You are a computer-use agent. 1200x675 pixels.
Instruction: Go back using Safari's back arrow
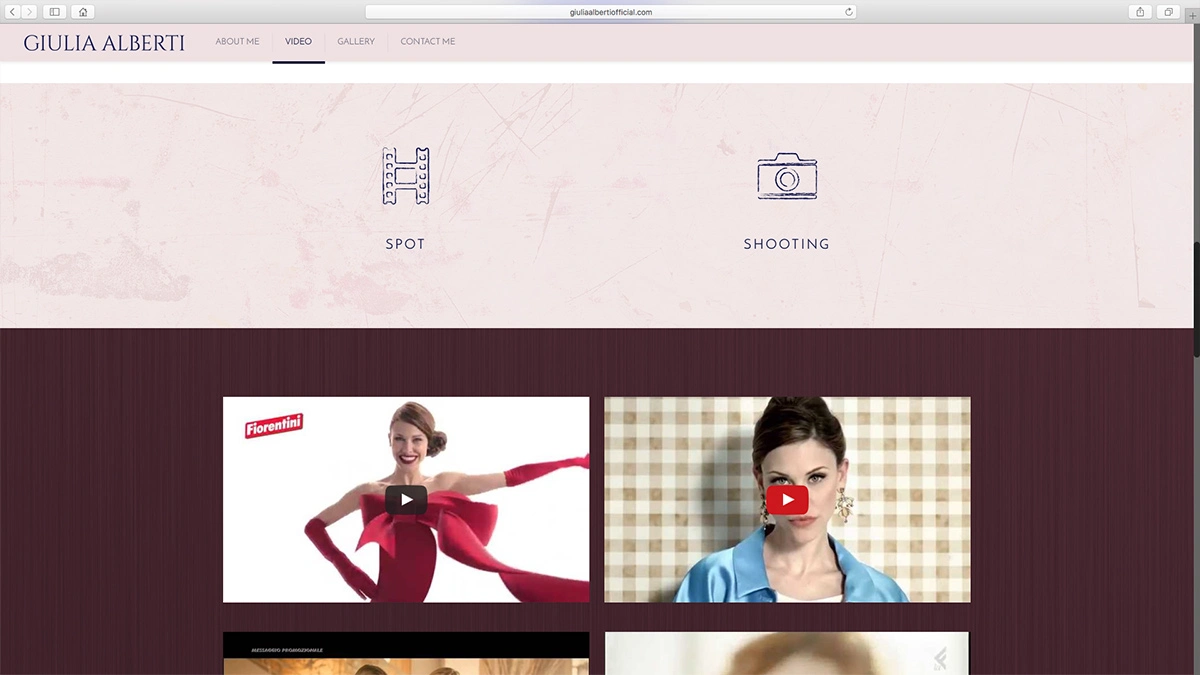13,12
